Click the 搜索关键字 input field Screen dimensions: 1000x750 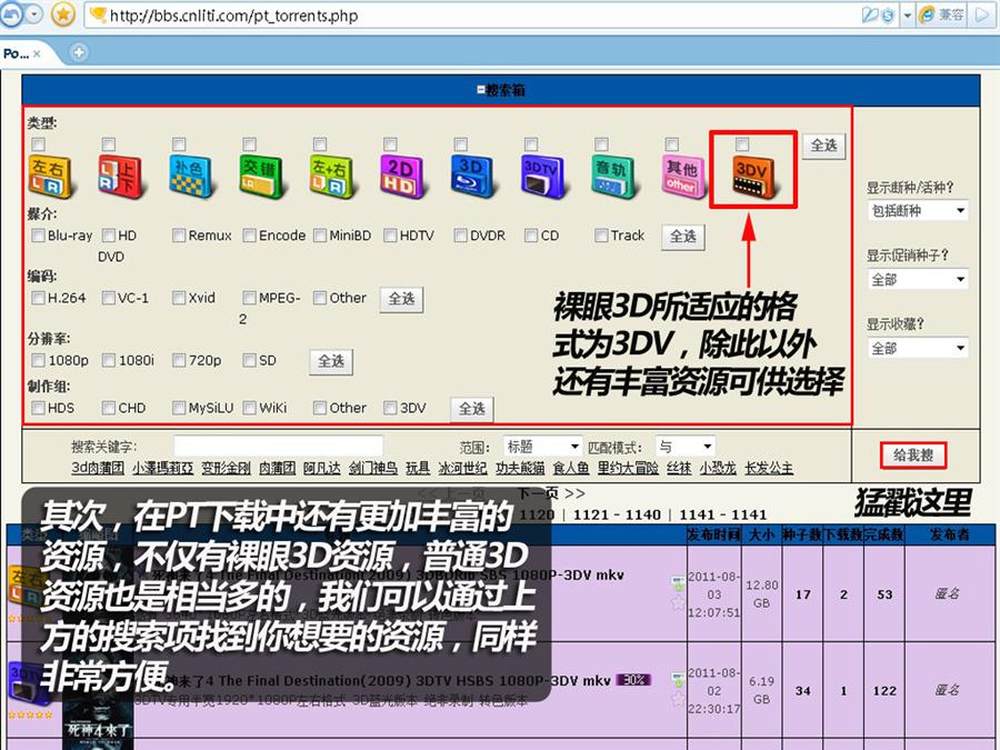point(278,446)
